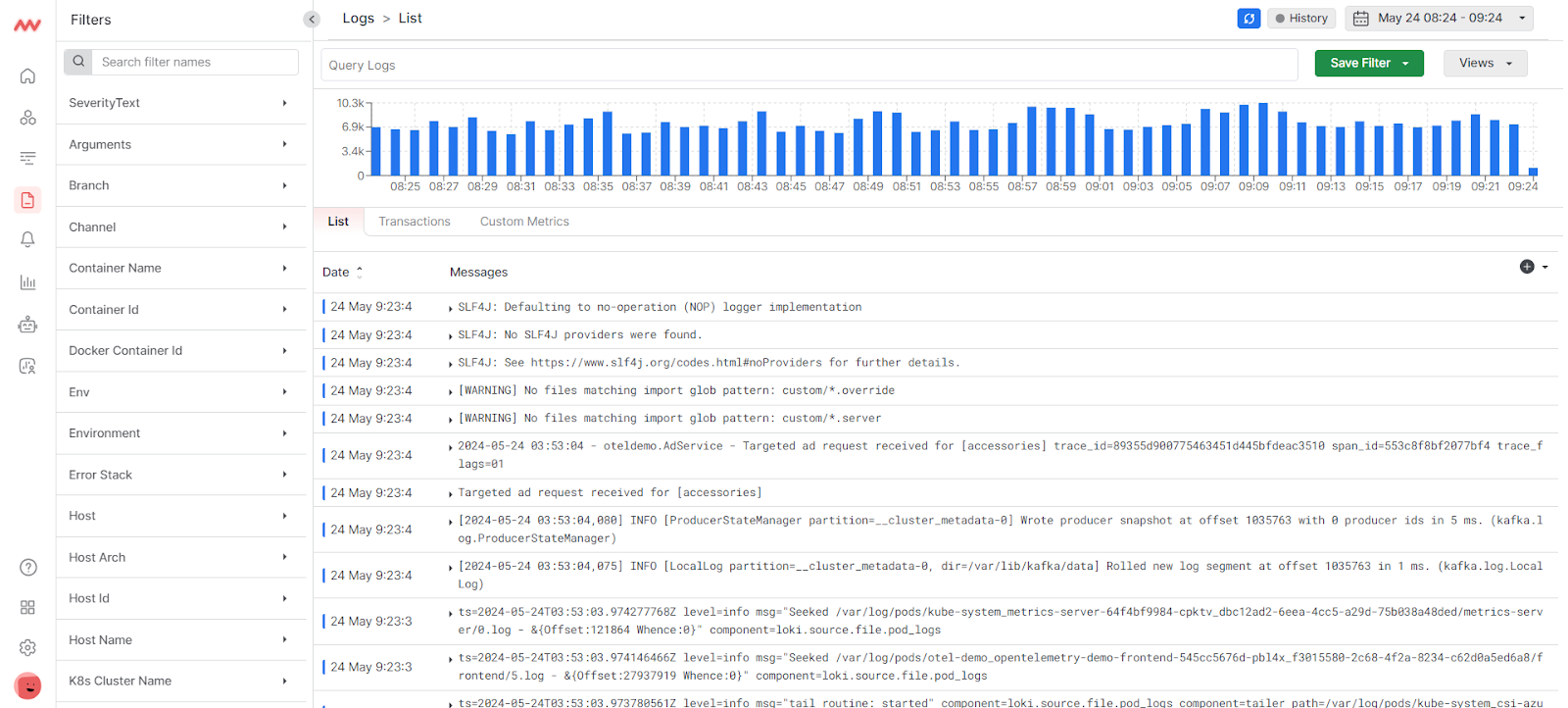Screen dimensions: 1568x708
Task: Expand the Docker Container Id filter
Action: click(x=180, y=350)
